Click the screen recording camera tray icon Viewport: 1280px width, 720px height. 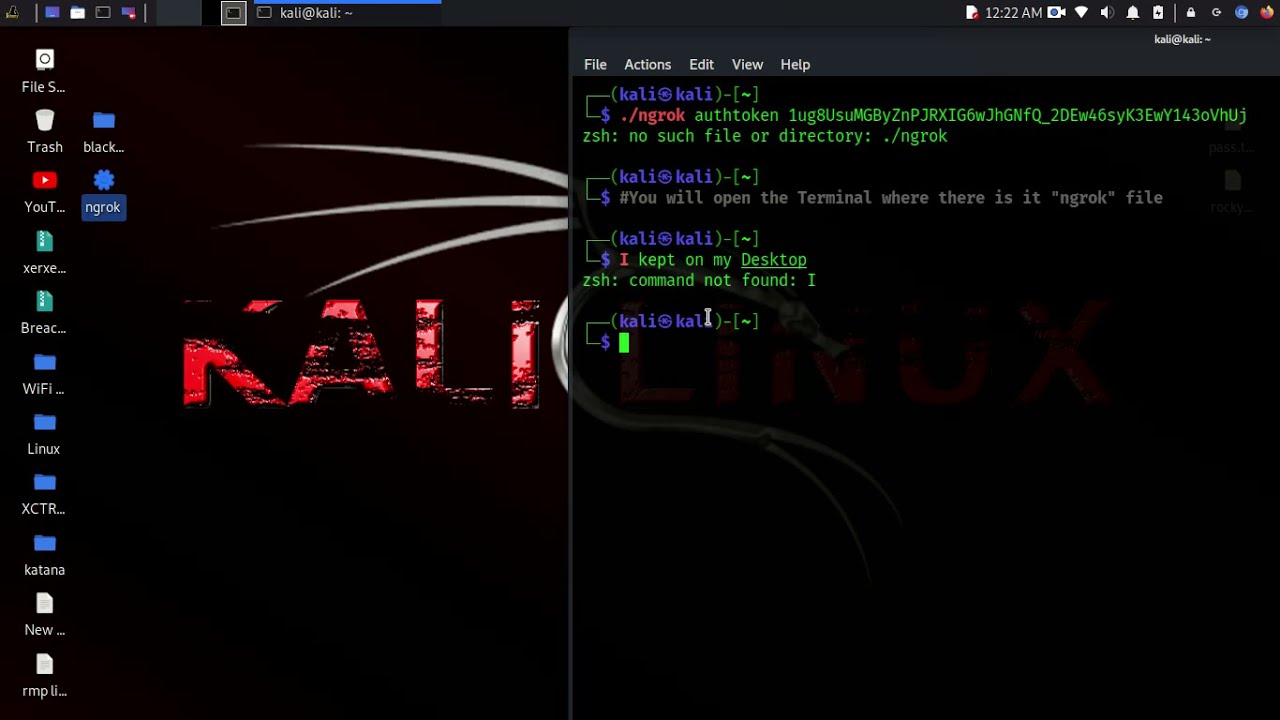pyautogui.click(x=1056, y=13)
